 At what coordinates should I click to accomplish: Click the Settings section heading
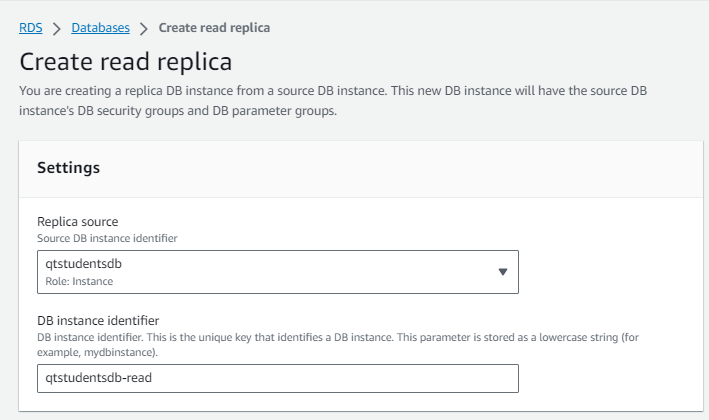click(x=68, y=168)
